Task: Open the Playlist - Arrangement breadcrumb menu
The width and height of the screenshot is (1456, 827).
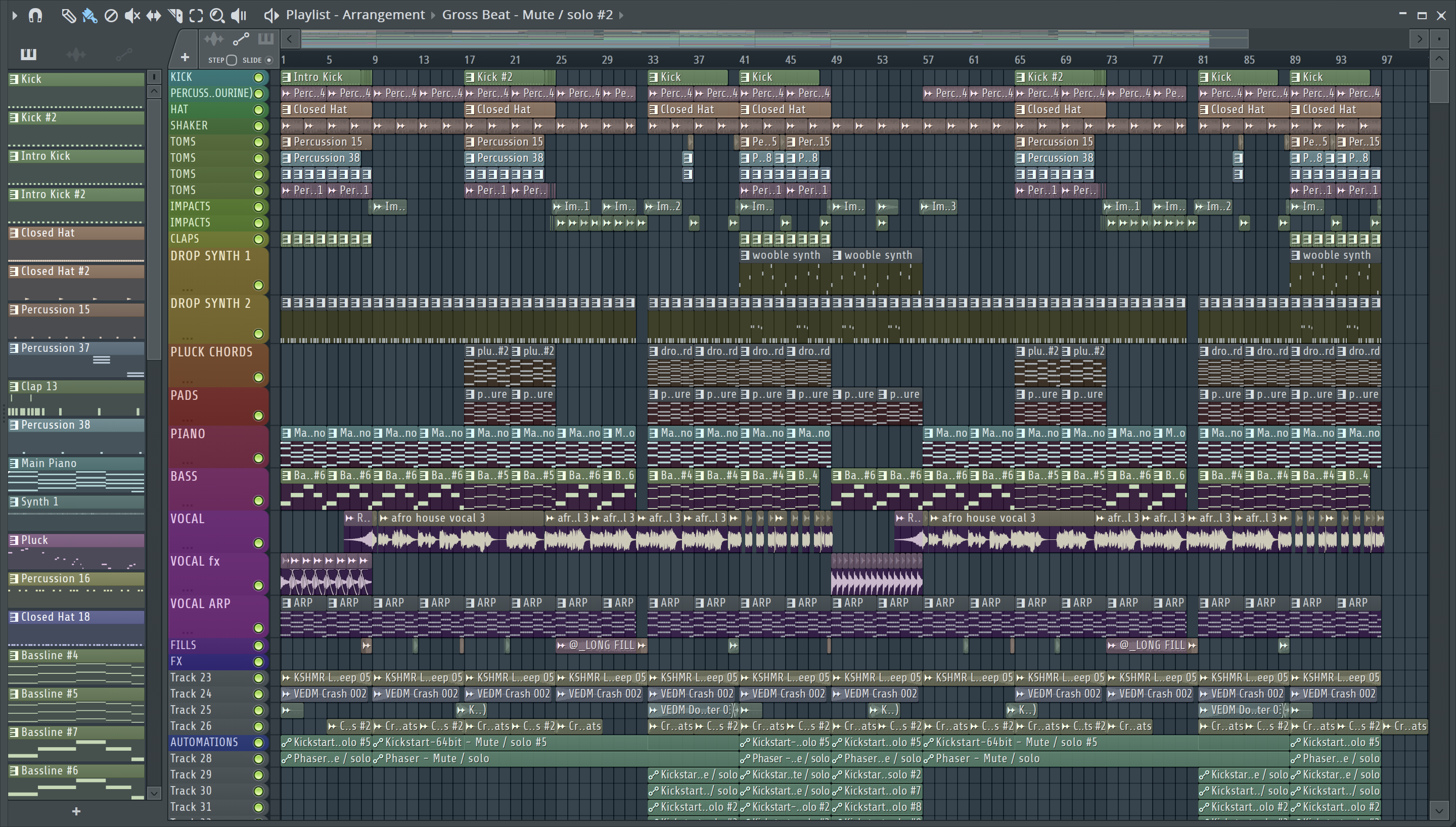Action: pyautogui.click(x=355, y=15)
